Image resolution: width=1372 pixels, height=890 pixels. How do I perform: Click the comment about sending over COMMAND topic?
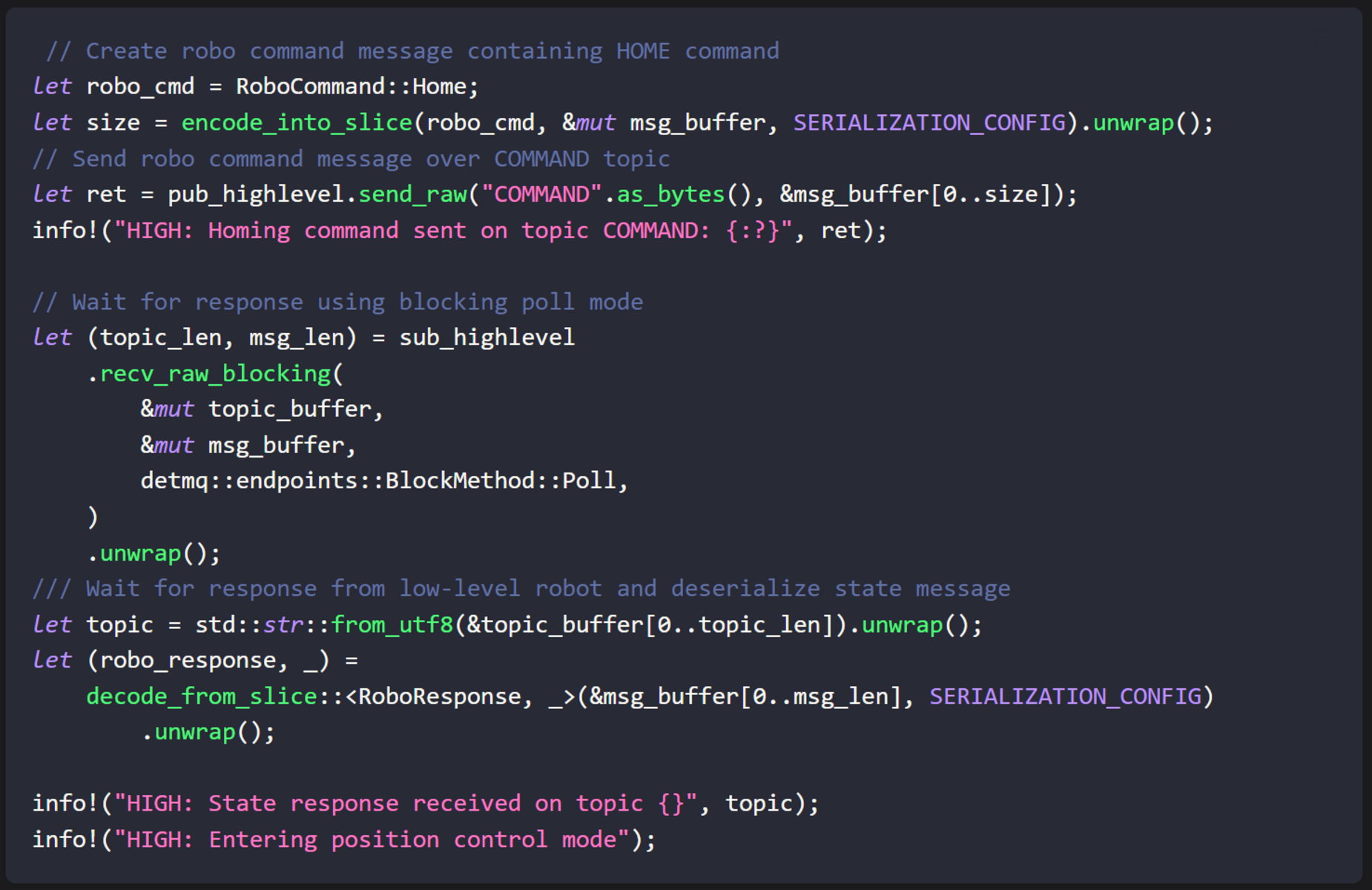click(x=351, y=159)
